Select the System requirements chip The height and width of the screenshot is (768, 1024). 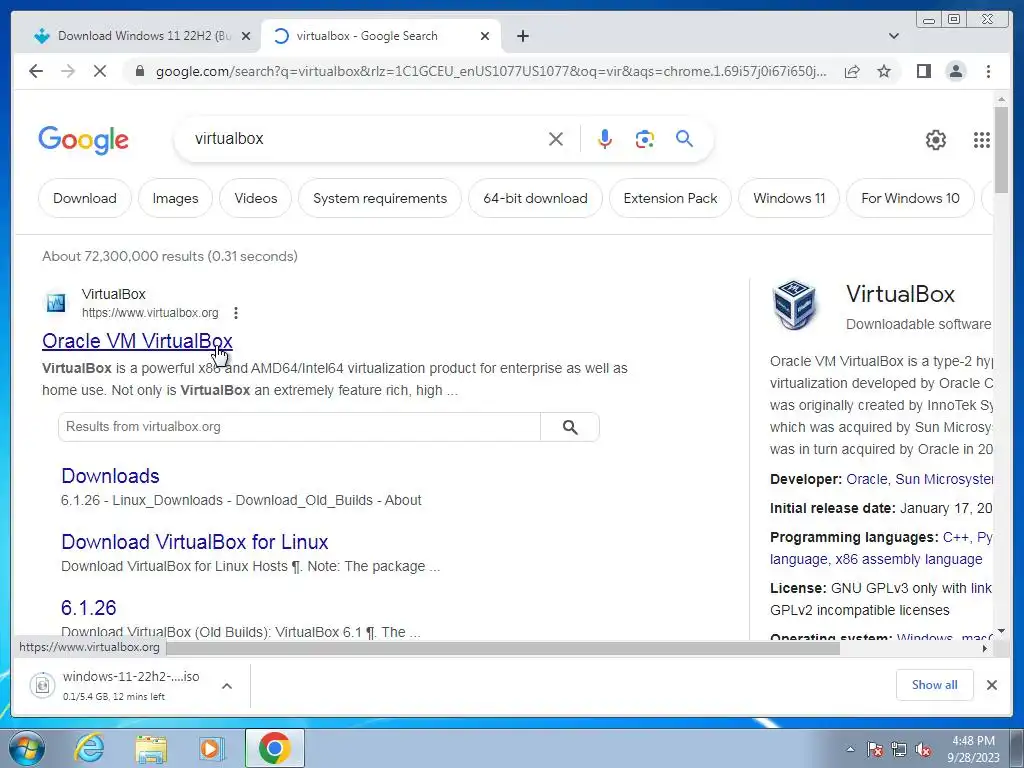[379, 199]
